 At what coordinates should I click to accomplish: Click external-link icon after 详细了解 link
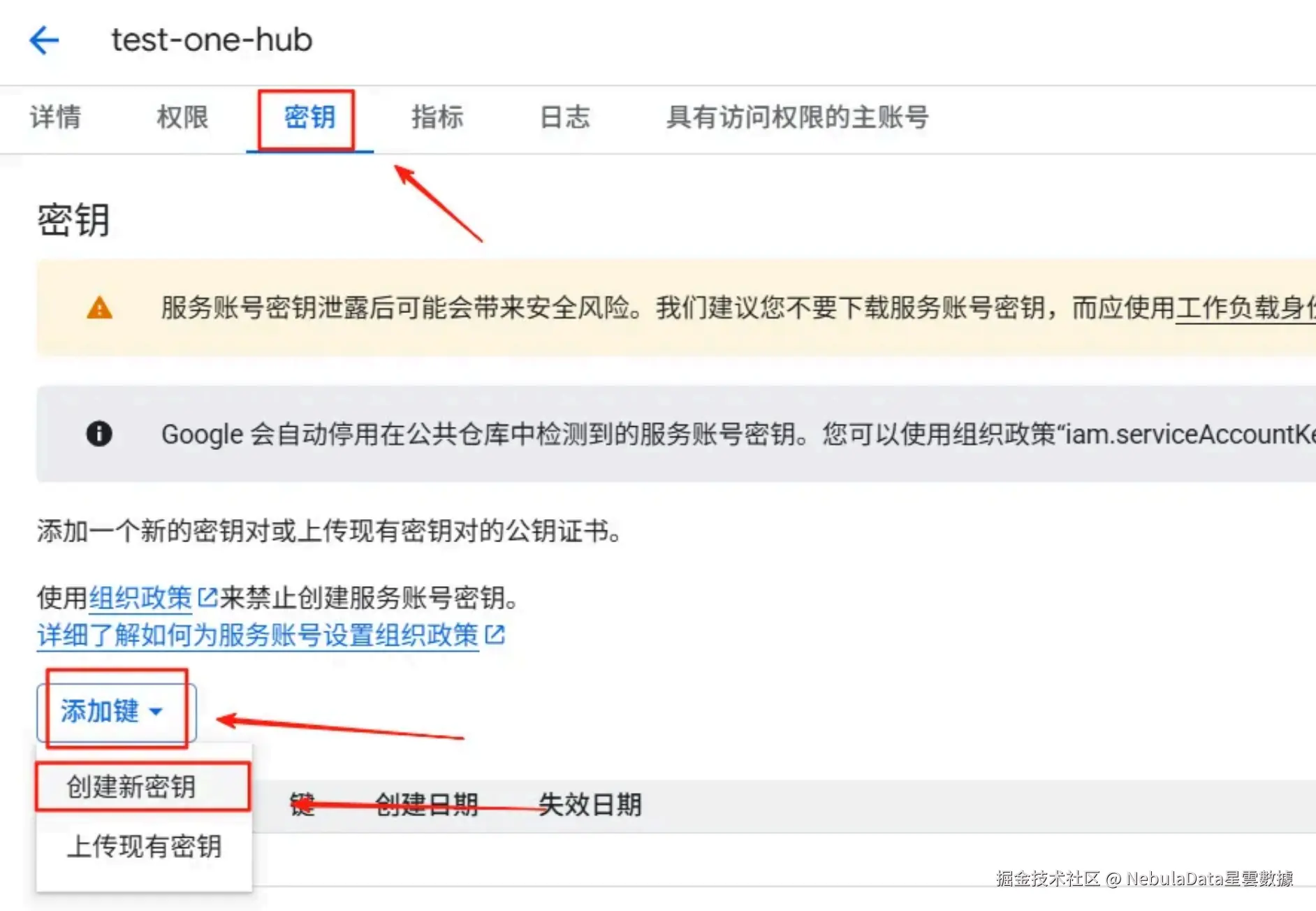495,634
